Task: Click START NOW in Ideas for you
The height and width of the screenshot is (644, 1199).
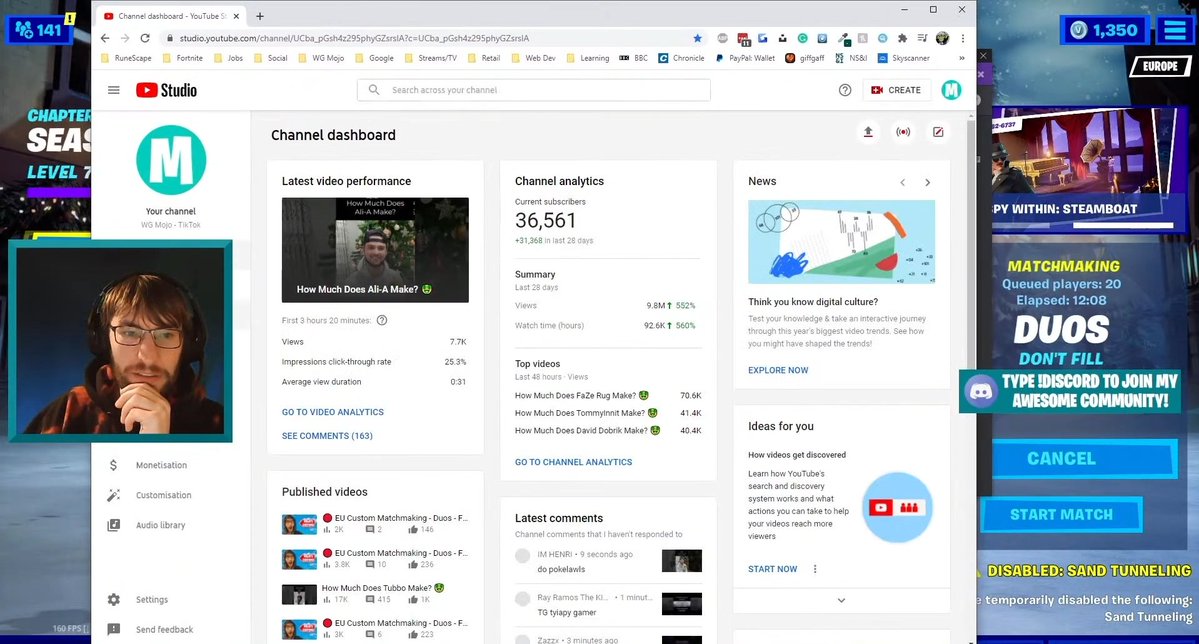Action: coord(772,569)
